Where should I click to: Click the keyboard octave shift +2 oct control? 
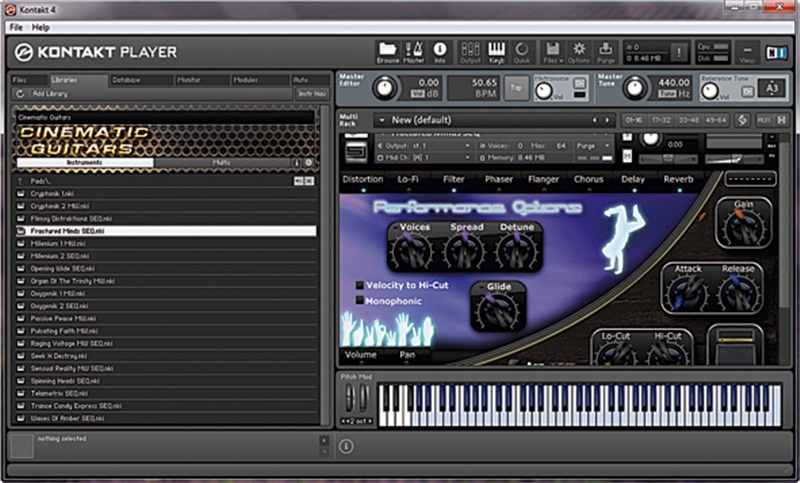357,421
